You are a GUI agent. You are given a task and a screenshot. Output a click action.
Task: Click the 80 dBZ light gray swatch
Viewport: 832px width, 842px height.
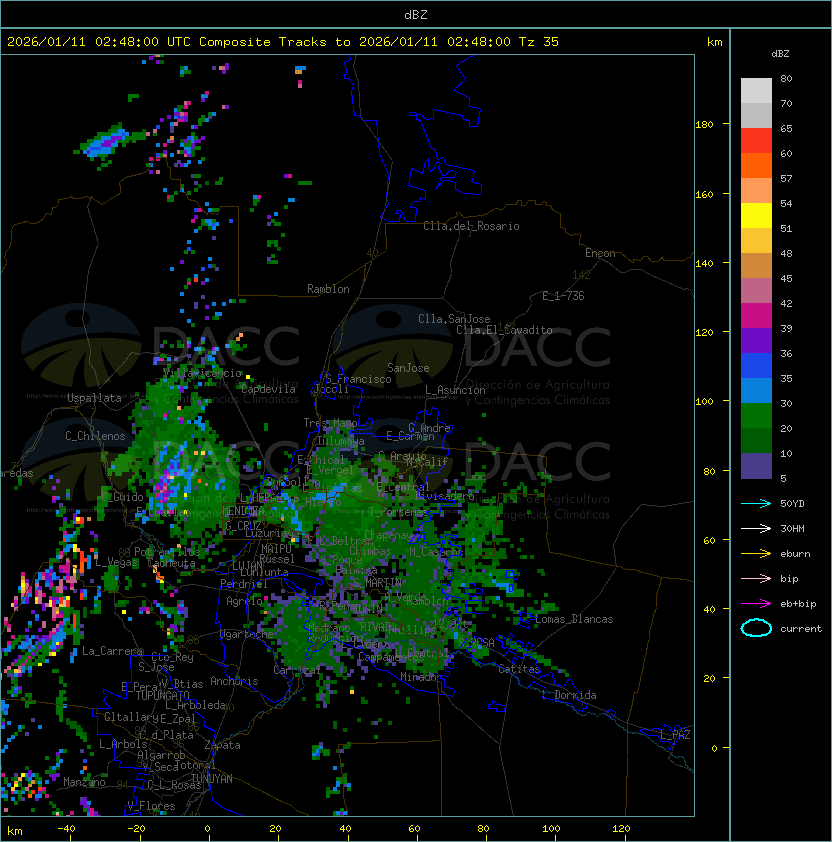[756, 90]
